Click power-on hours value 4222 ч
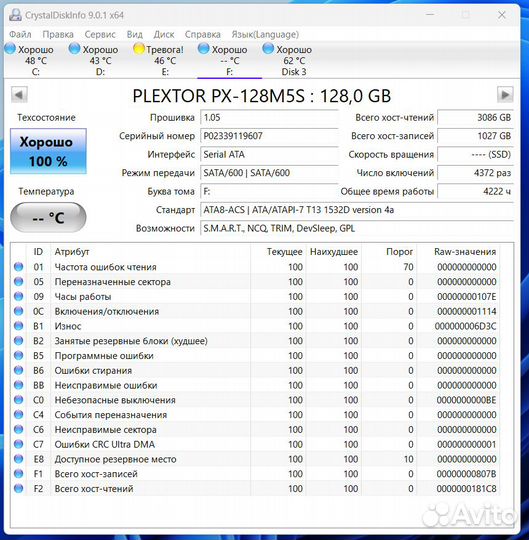This screenshot has height=540, width=529. point(475,191)
